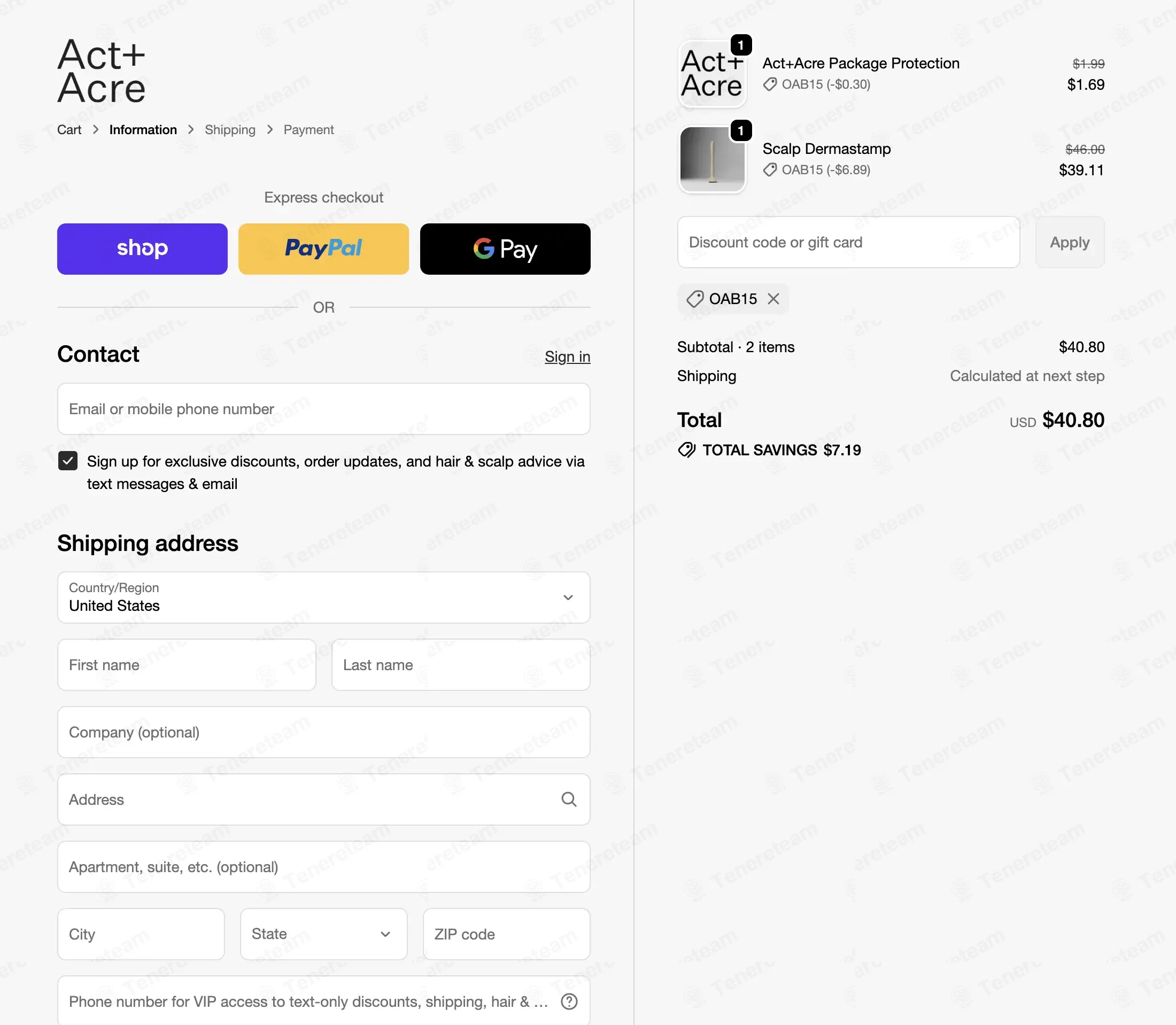The height and width of the screenshot is (1025, 1176).
Task: Open the Package Protection product thumbnail
Action: [x=712, y=73]
